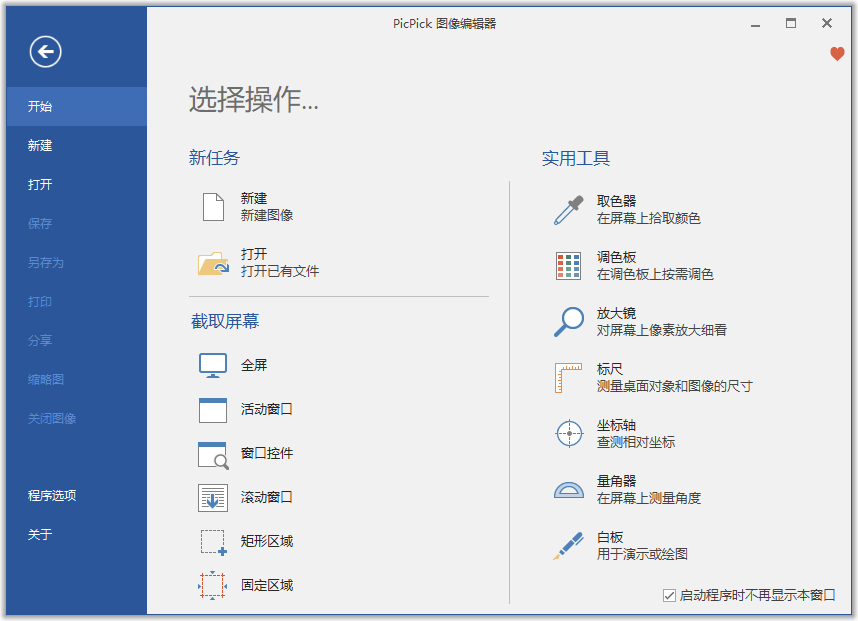Launch 白板 via its label
Screen dimensions: 858x621
[x=610, y=537]
